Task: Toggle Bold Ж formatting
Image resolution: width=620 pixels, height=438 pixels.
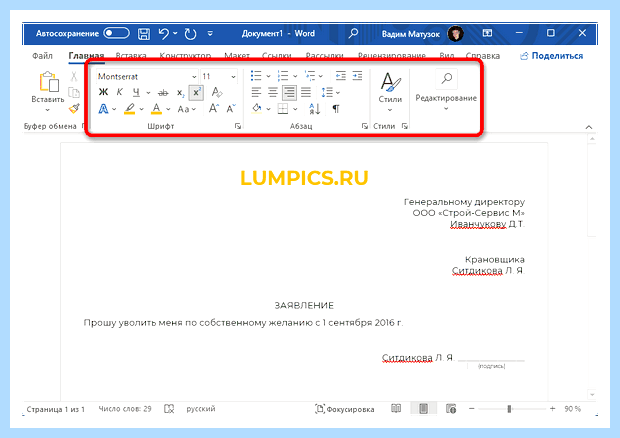Action: pyautogui.click(x=103, y=92)
